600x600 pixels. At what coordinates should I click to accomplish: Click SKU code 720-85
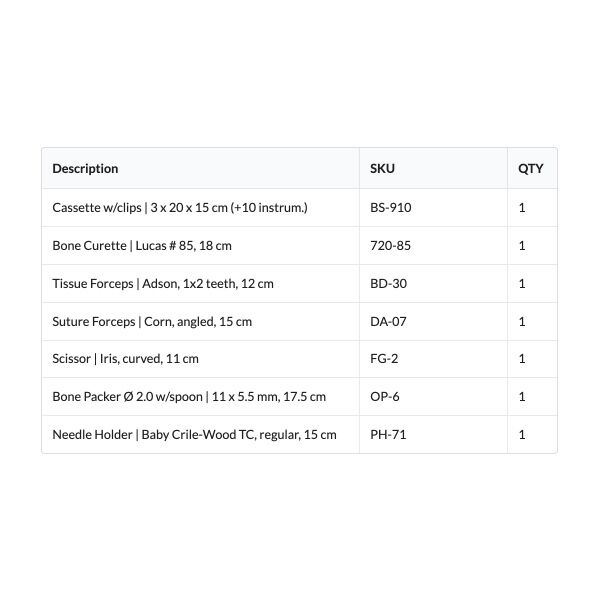tap(390, 246)
